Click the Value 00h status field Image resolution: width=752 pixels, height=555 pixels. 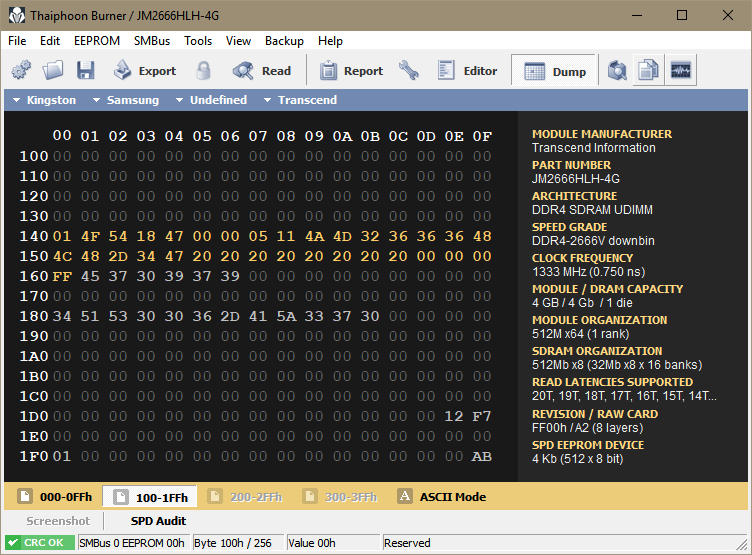[333, 543]
